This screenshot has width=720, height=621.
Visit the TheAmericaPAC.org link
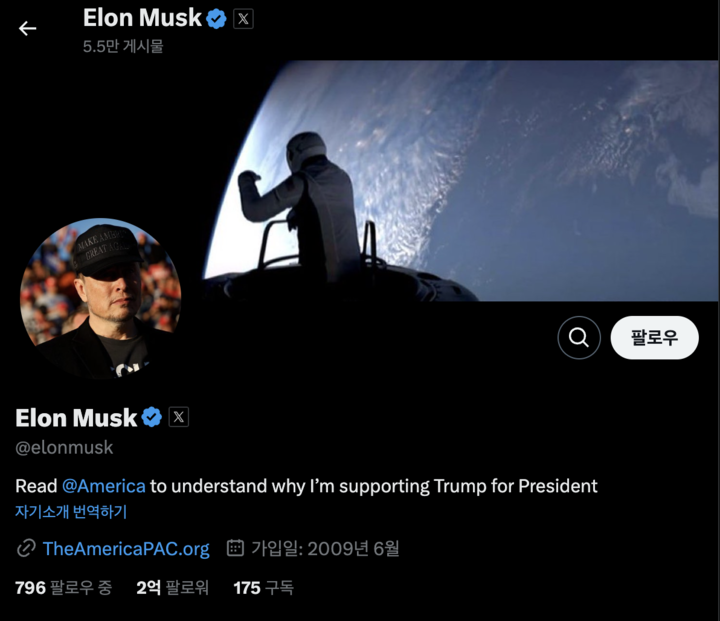point(126,549)
